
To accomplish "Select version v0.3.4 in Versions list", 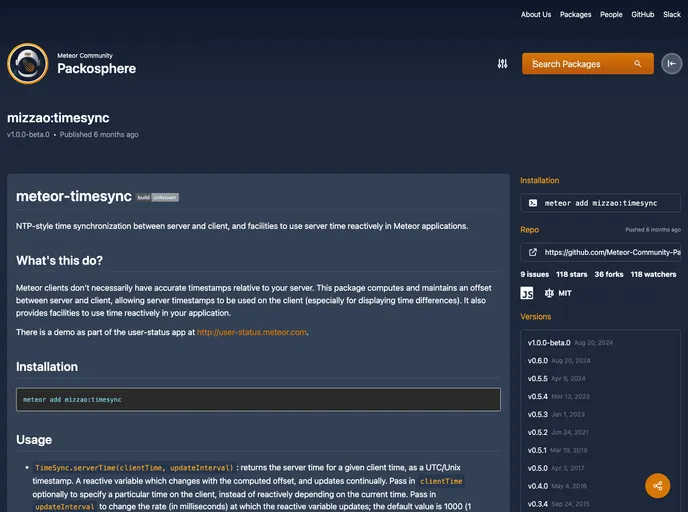I will tap(538, 504).
